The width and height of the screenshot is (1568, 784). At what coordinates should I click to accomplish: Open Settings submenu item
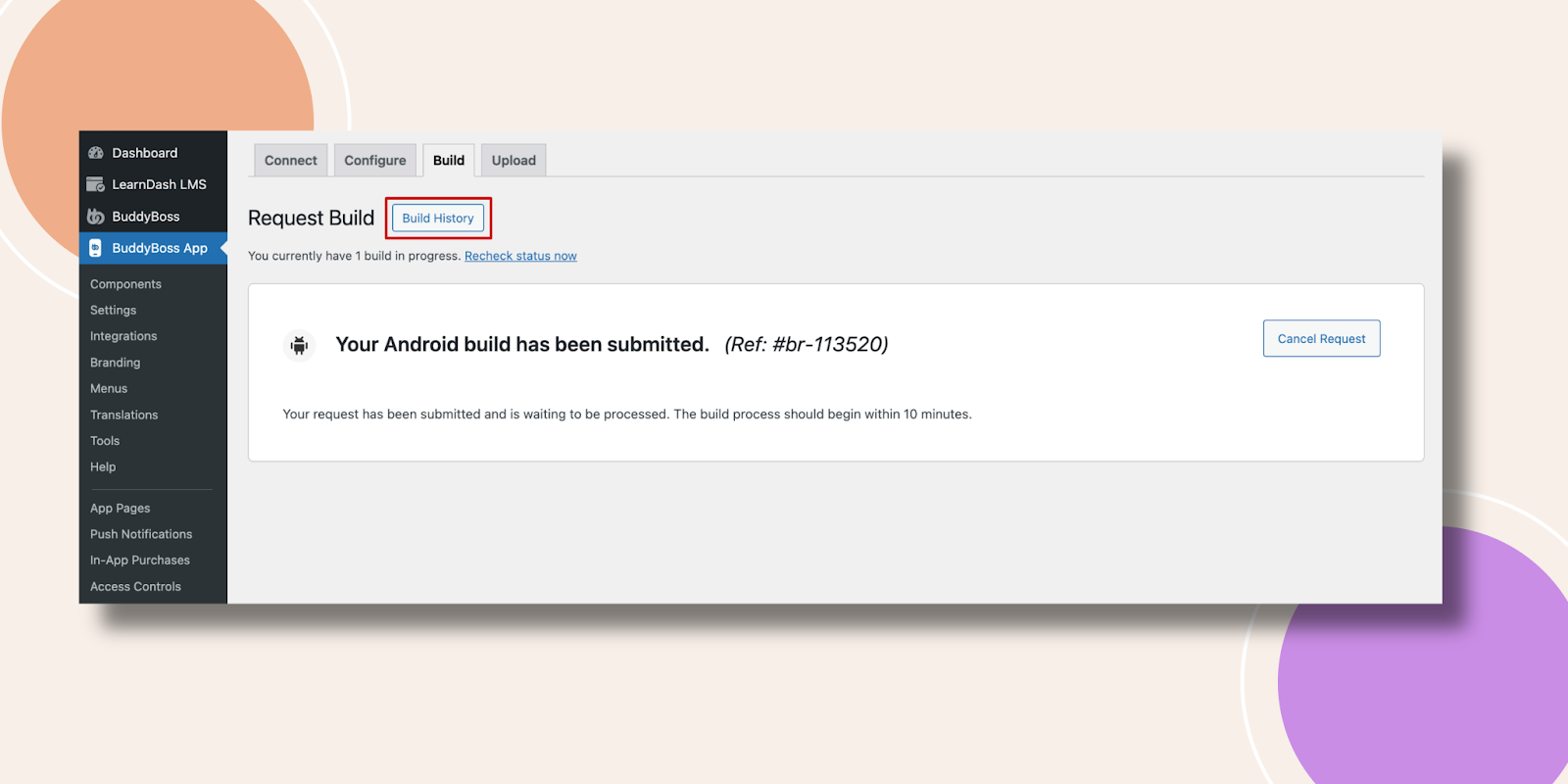(114, 311)
